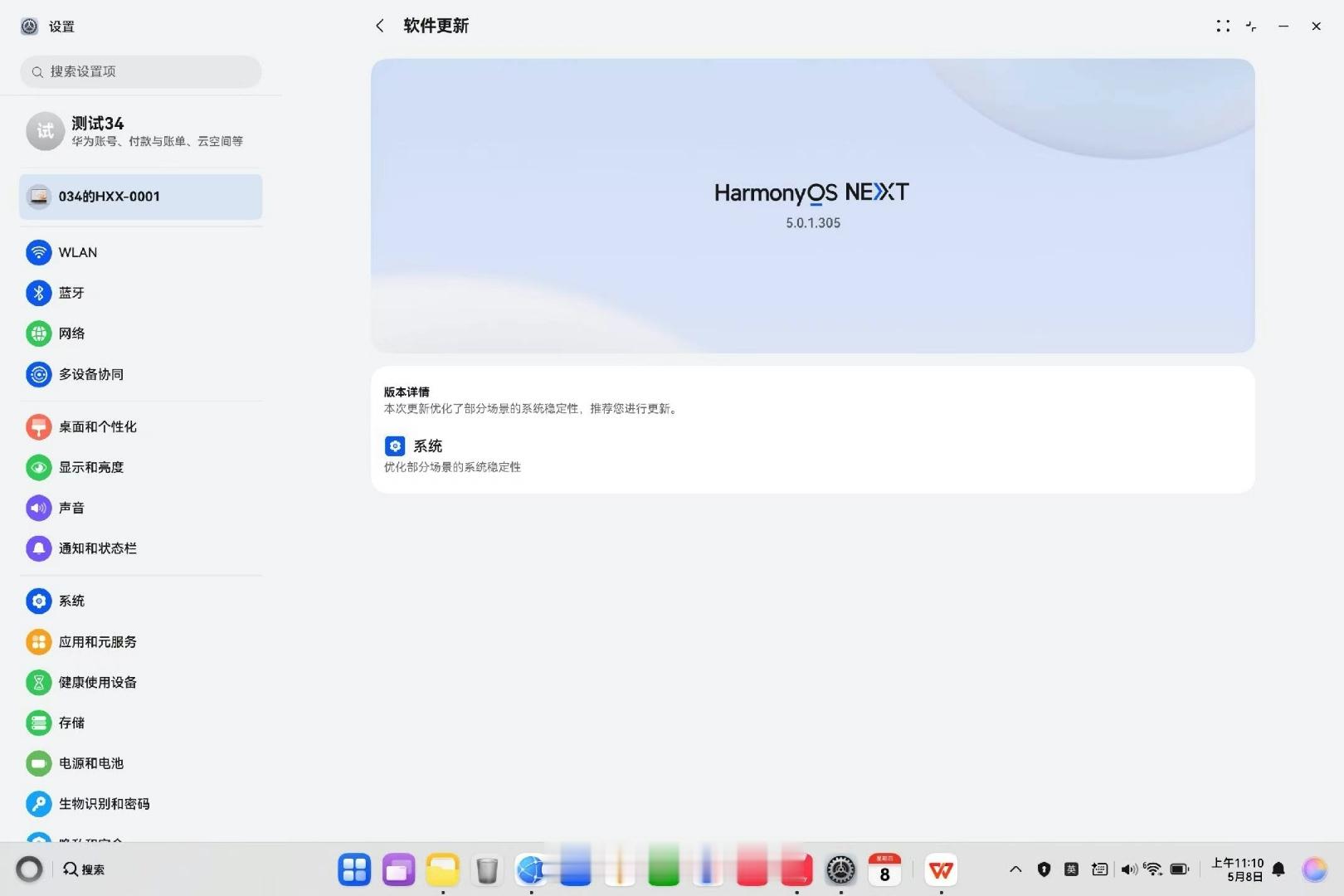Open the colorful assistant orb in taskbar
The height and width of the screenshot is (896, 1344).
point(1314,869)
